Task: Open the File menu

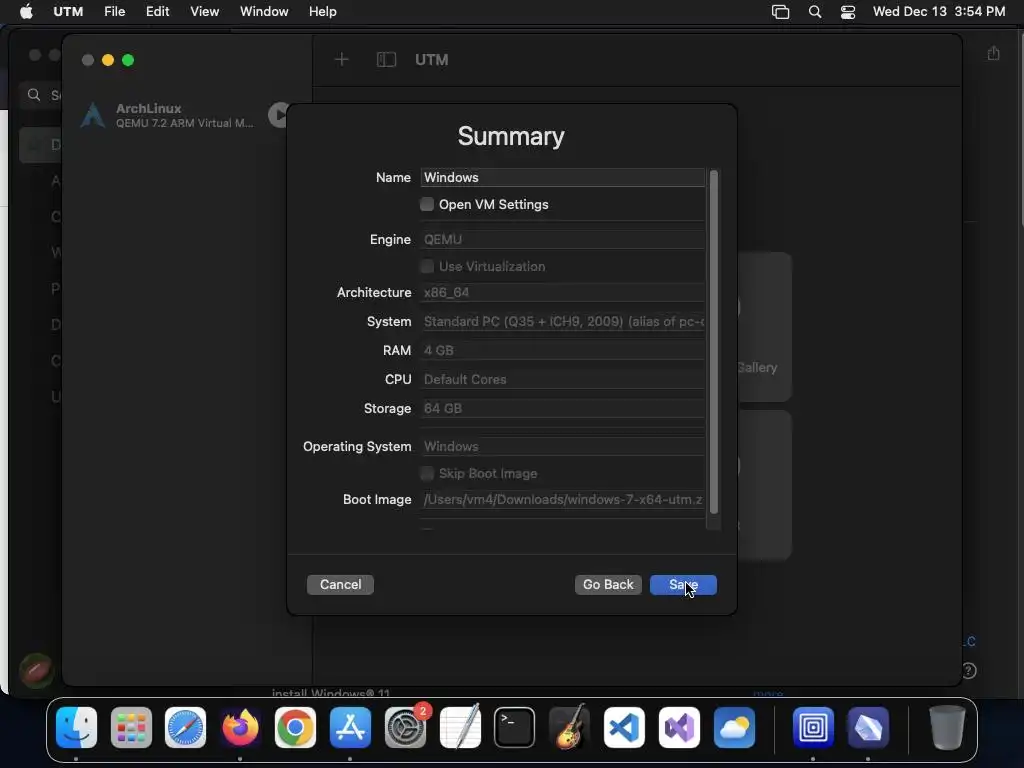Action: click(x=114, y=12)
